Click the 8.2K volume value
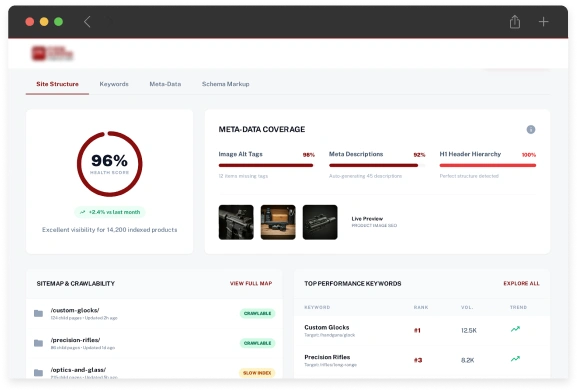 point(467,360)
